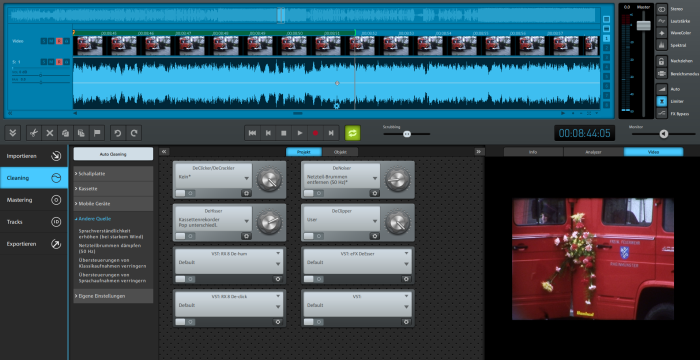Enable the DeClipper on/off switch
700x360 pixels.
(x=312, y=236)
